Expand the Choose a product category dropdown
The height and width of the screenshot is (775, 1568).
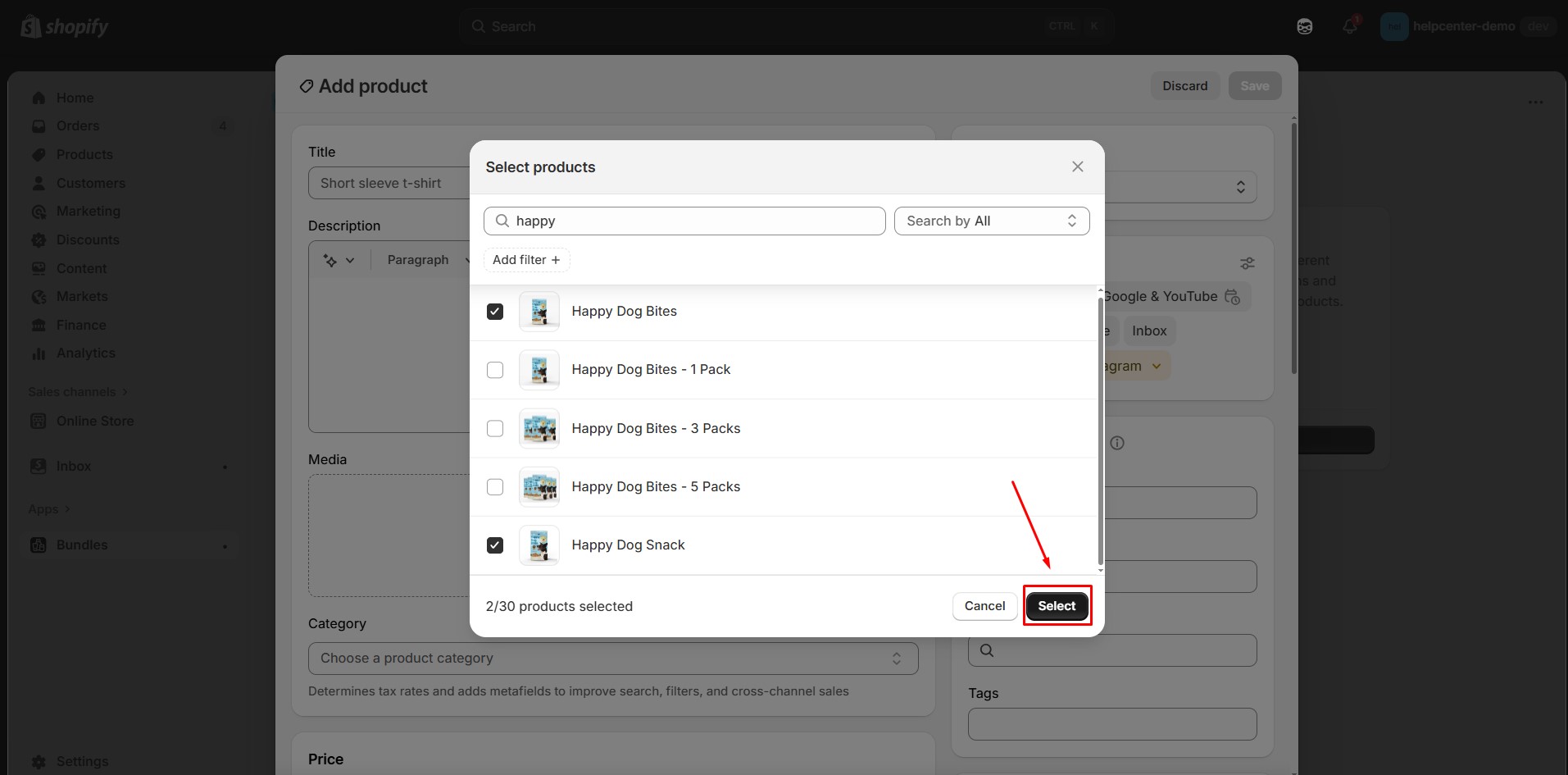click(612, 659)
